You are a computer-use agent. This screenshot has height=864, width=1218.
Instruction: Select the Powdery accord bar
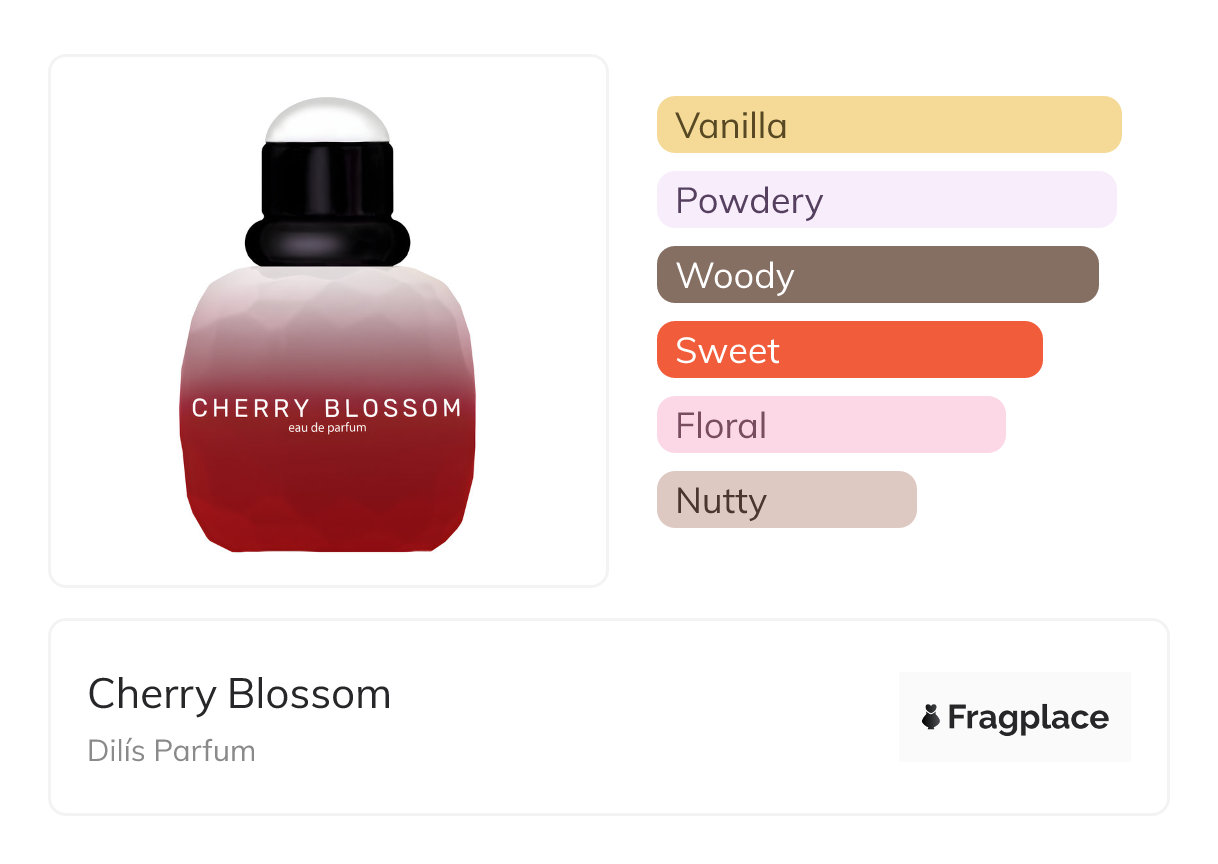886,200
